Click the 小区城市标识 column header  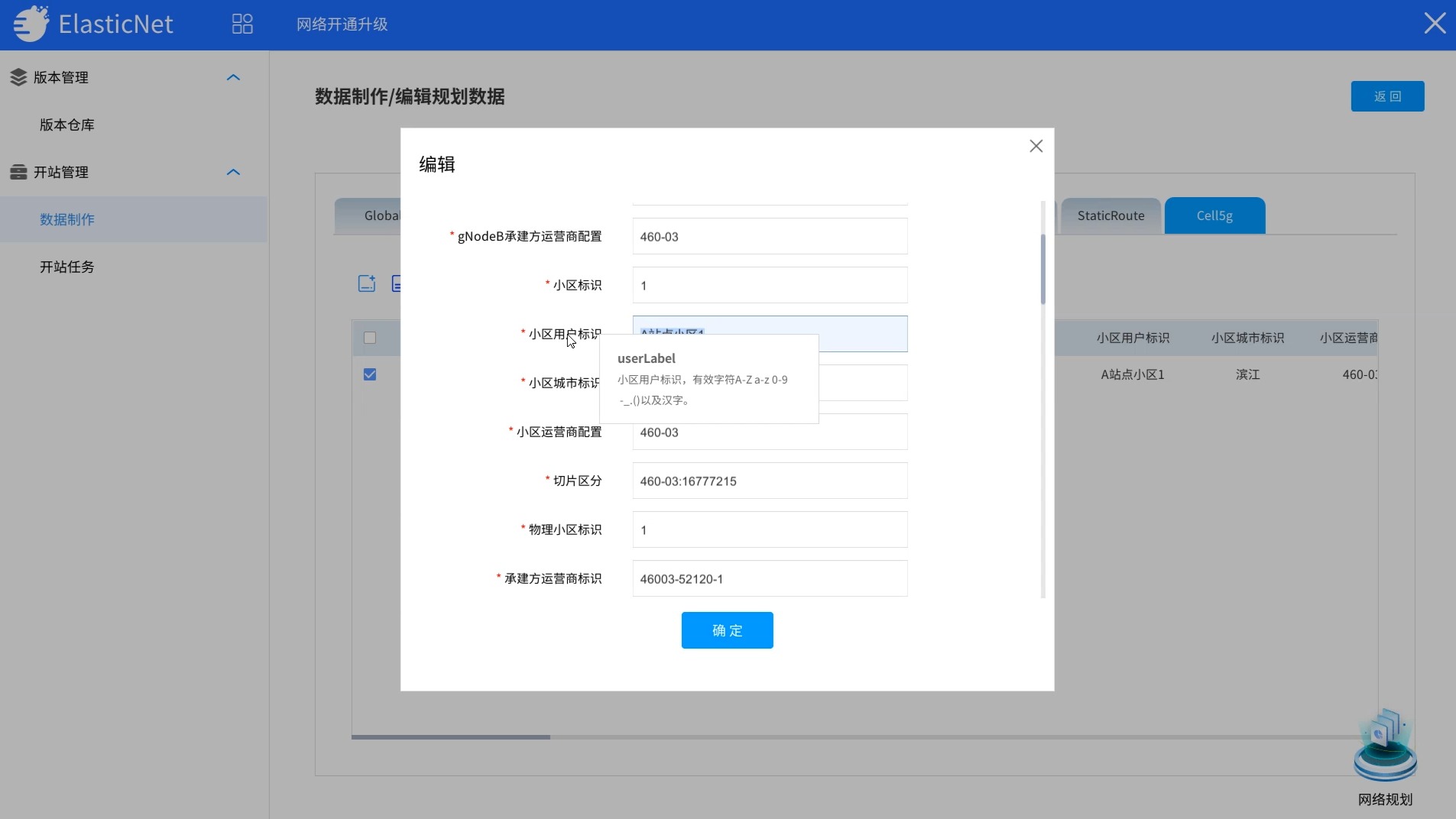tap(1247, 338)
